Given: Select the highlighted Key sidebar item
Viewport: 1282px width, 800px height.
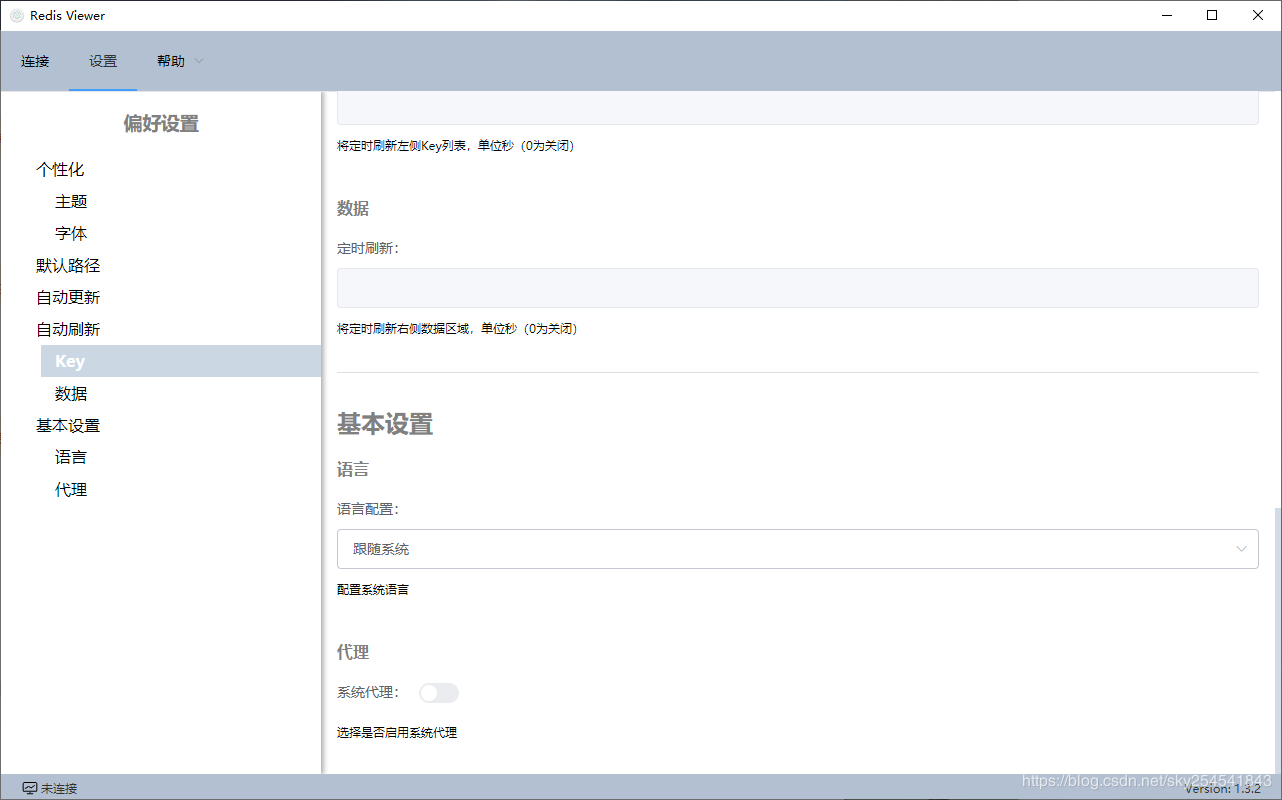Looking at the screenshot, I should click(x=181, y=361).
